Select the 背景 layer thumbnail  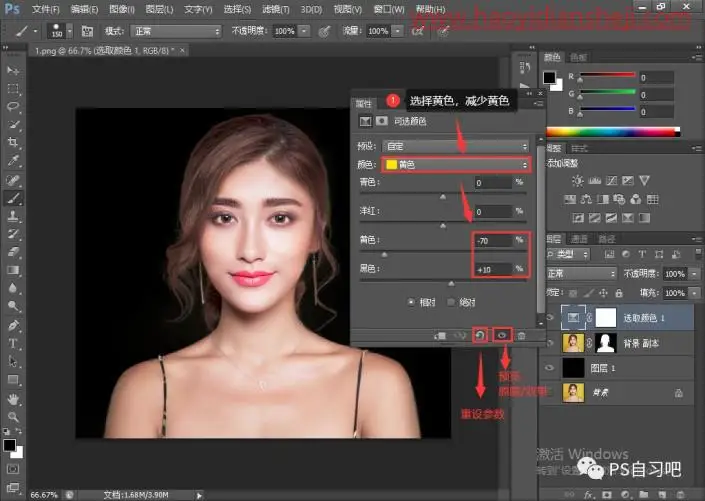click(x=573, y=393)
